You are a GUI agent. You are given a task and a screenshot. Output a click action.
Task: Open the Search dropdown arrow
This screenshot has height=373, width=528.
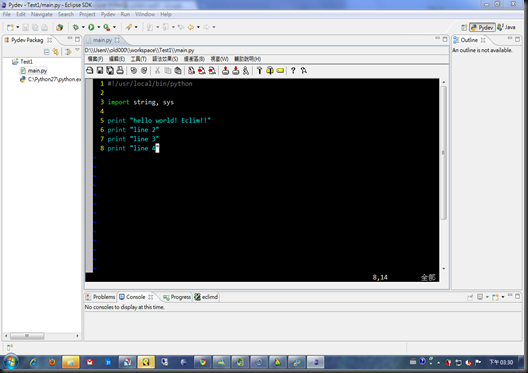[136, 27]
